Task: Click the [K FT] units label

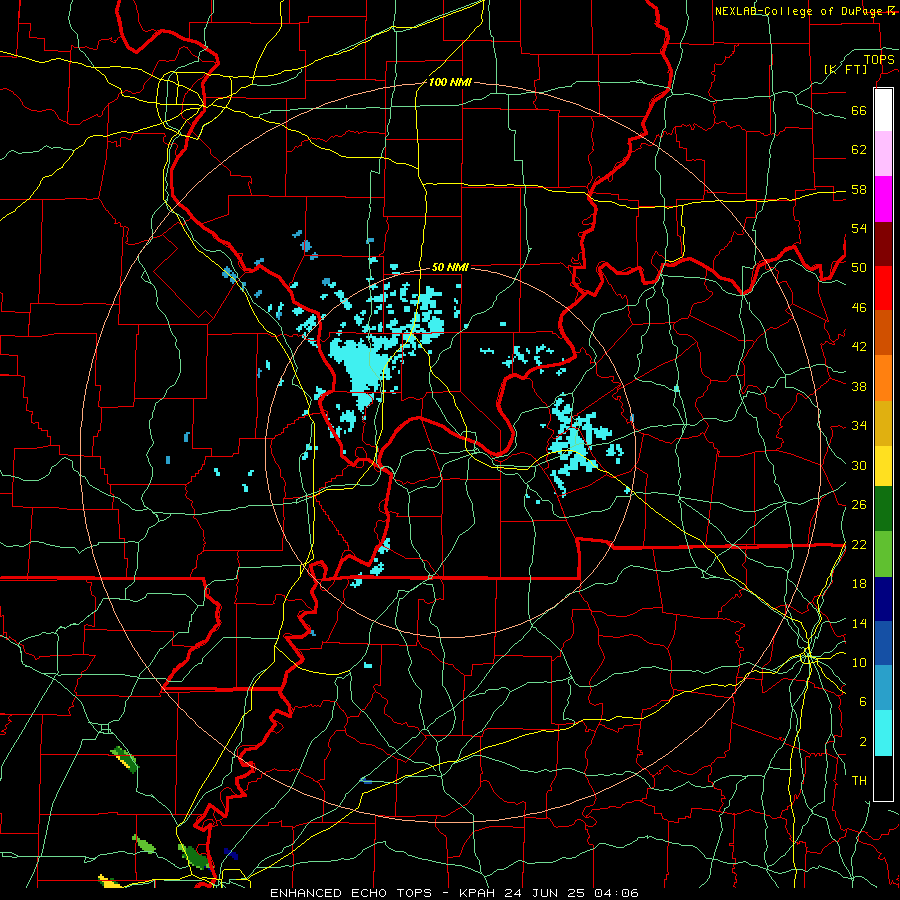Action: click(x=845, y=69)
